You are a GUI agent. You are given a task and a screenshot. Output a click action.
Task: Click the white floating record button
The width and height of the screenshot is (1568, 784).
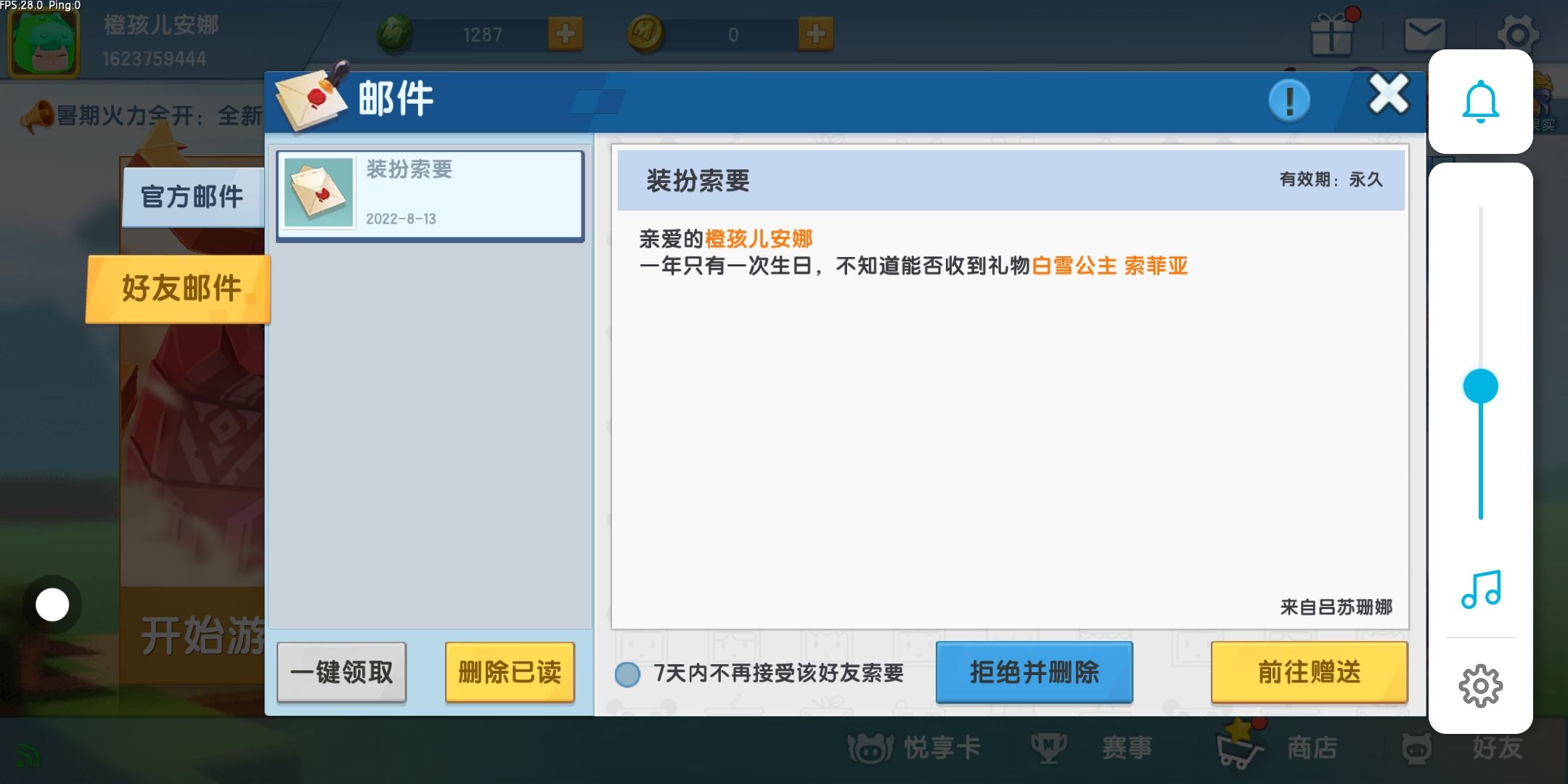click(52, 605)
